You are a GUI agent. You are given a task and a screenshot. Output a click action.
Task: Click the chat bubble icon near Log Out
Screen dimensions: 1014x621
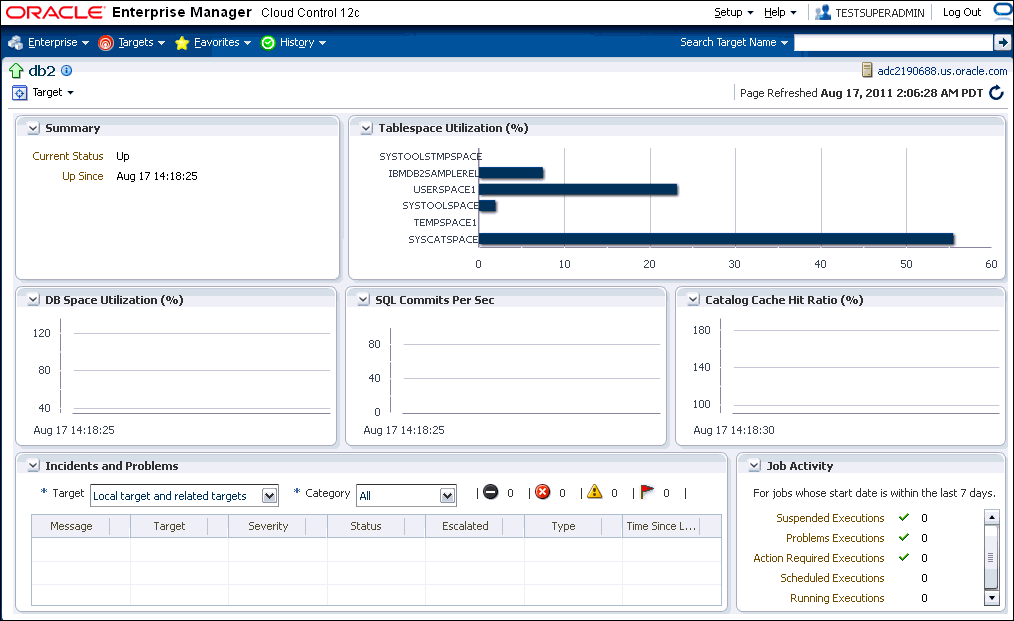1003,12
